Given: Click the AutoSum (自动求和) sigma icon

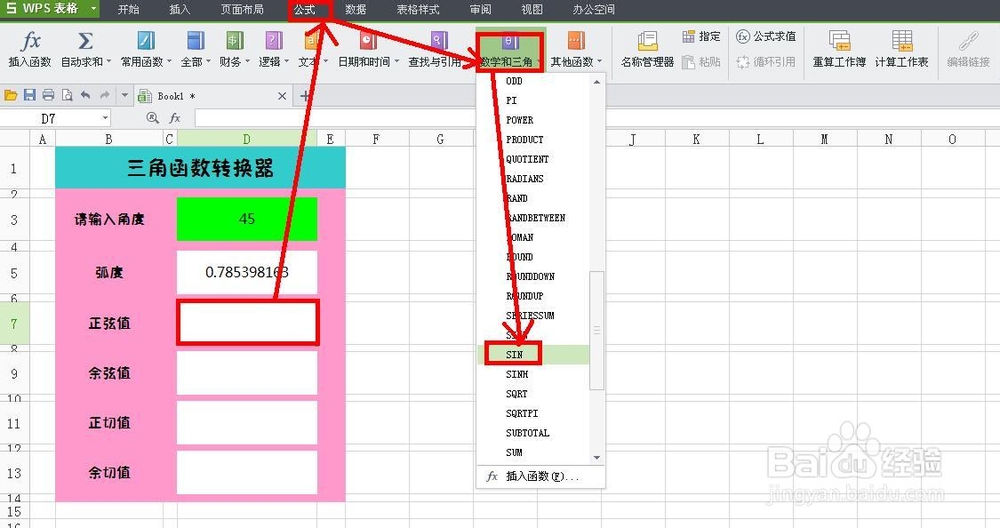Looking at the screenshot, I should tap(85, 42).
